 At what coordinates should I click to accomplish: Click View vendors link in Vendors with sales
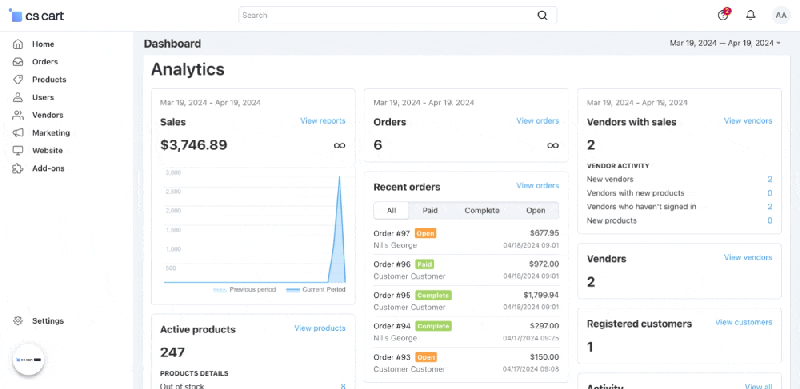(x=748, y=121)
